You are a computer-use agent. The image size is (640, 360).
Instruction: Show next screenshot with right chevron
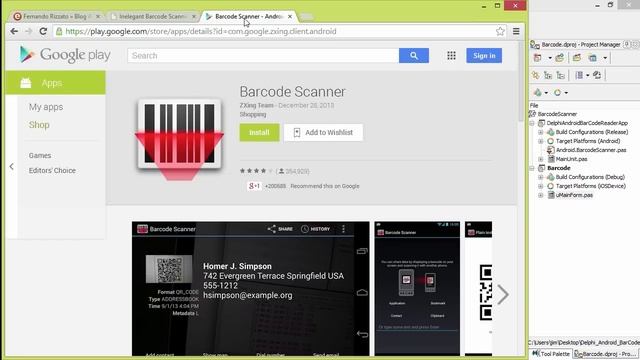[x=503, y=294]
